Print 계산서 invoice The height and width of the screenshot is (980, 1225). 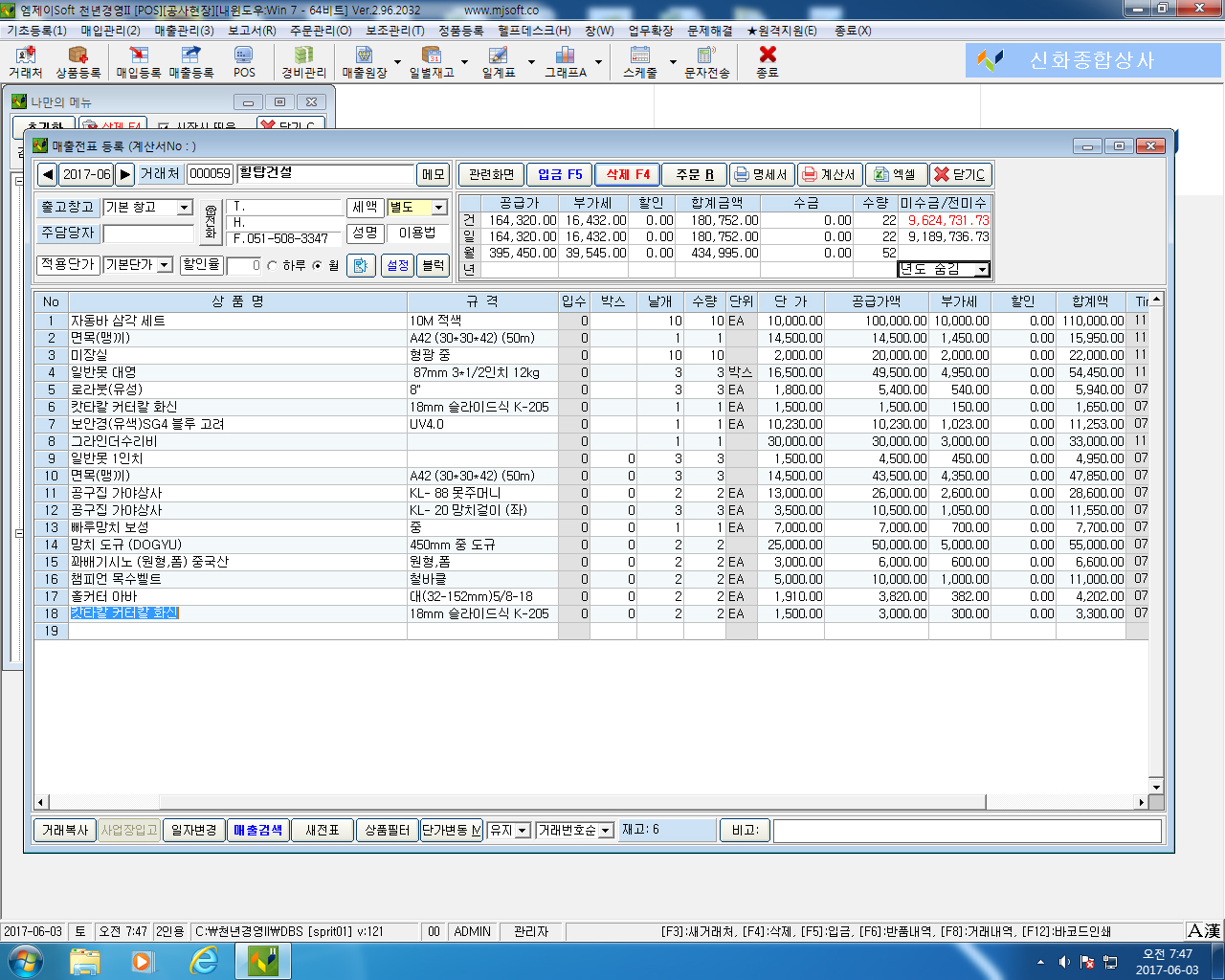830,174
